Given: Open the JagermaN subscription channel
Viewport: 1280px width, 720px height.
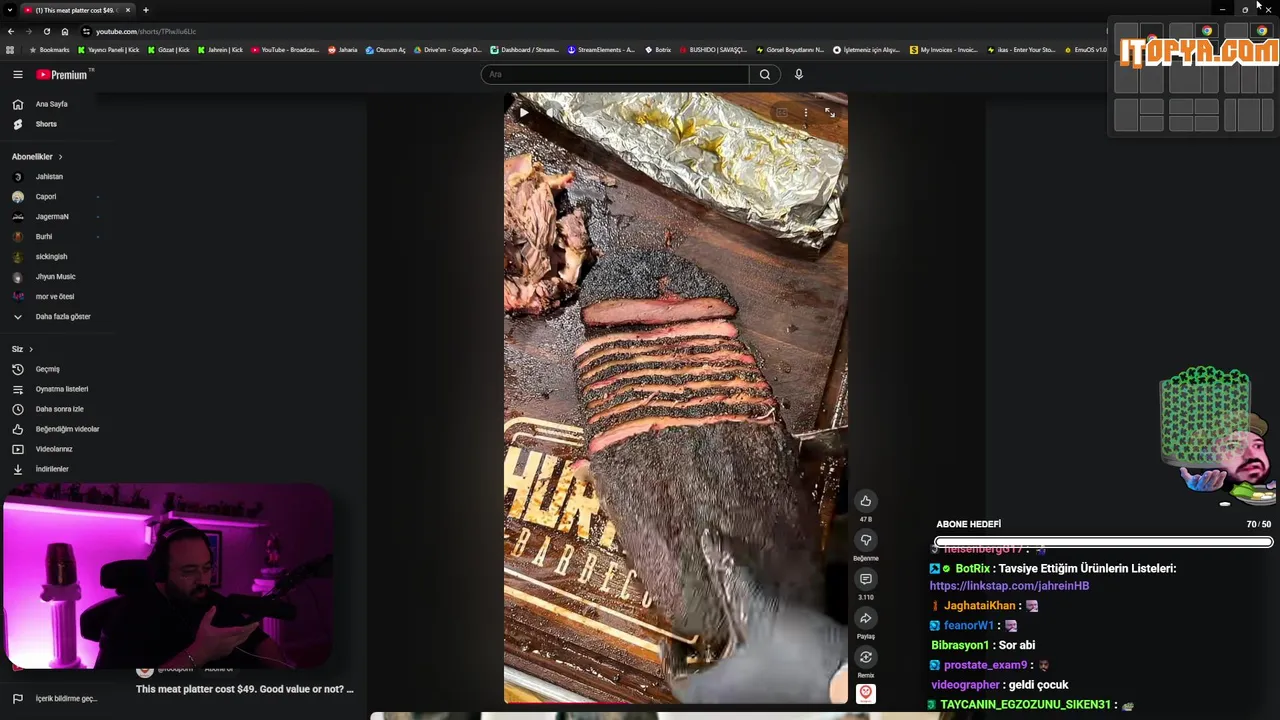Looking at the screenshot, I should (x=52, y=217).
